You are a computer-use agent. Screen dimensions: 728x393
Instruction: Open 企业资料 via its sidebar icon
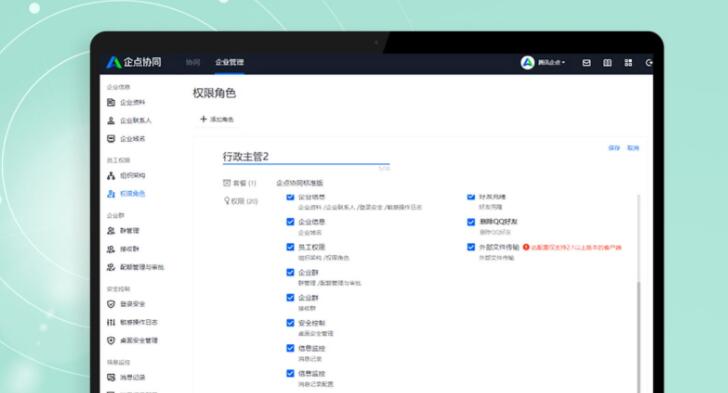point(111,102)
